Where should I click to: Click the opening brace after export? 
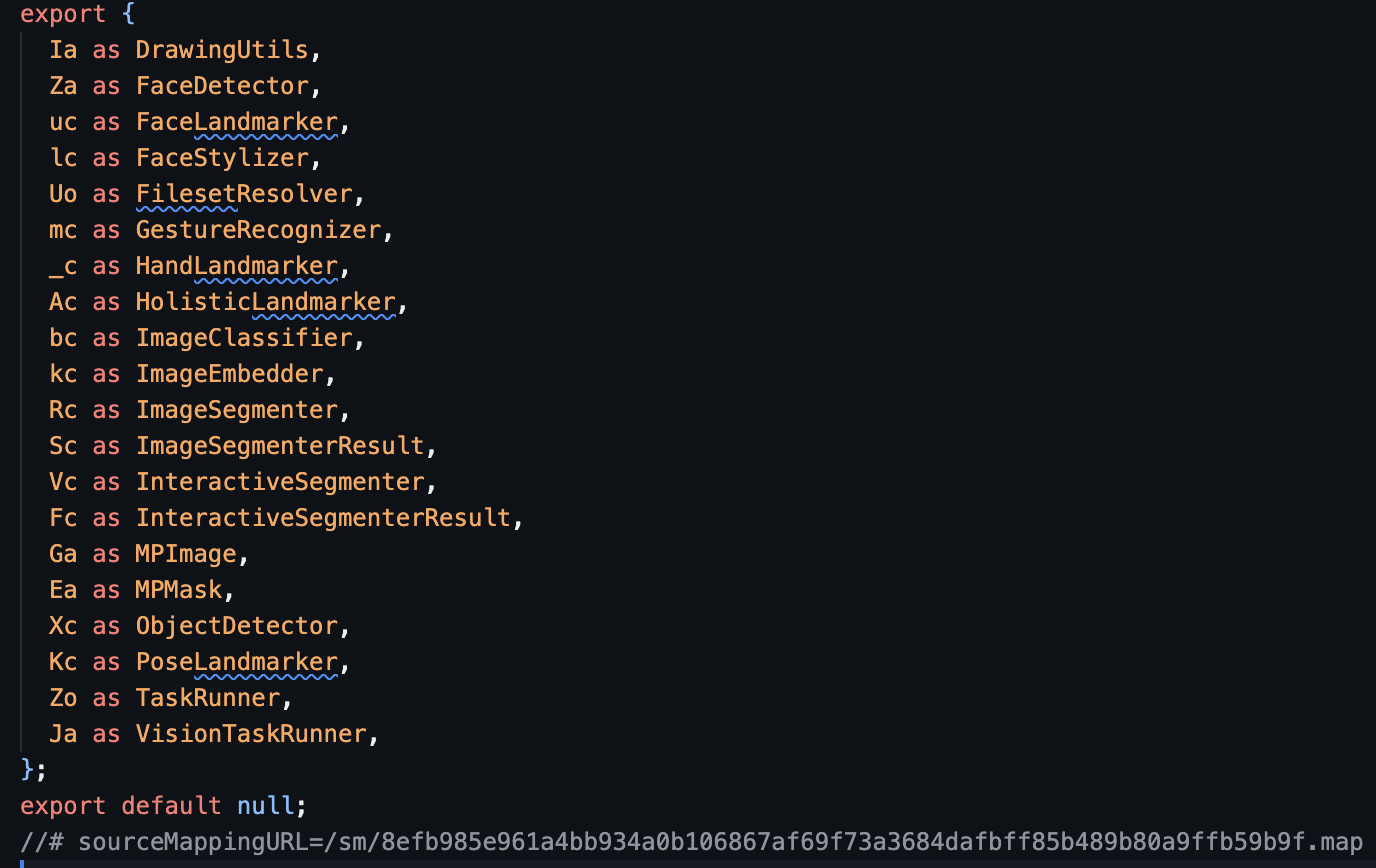128,14
